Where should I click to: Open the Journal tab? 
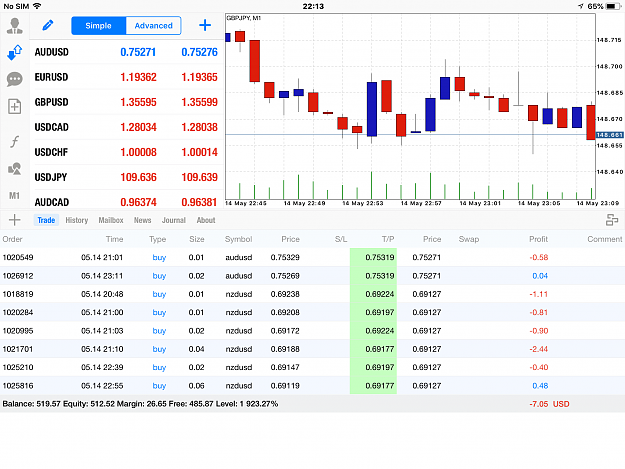174,220
